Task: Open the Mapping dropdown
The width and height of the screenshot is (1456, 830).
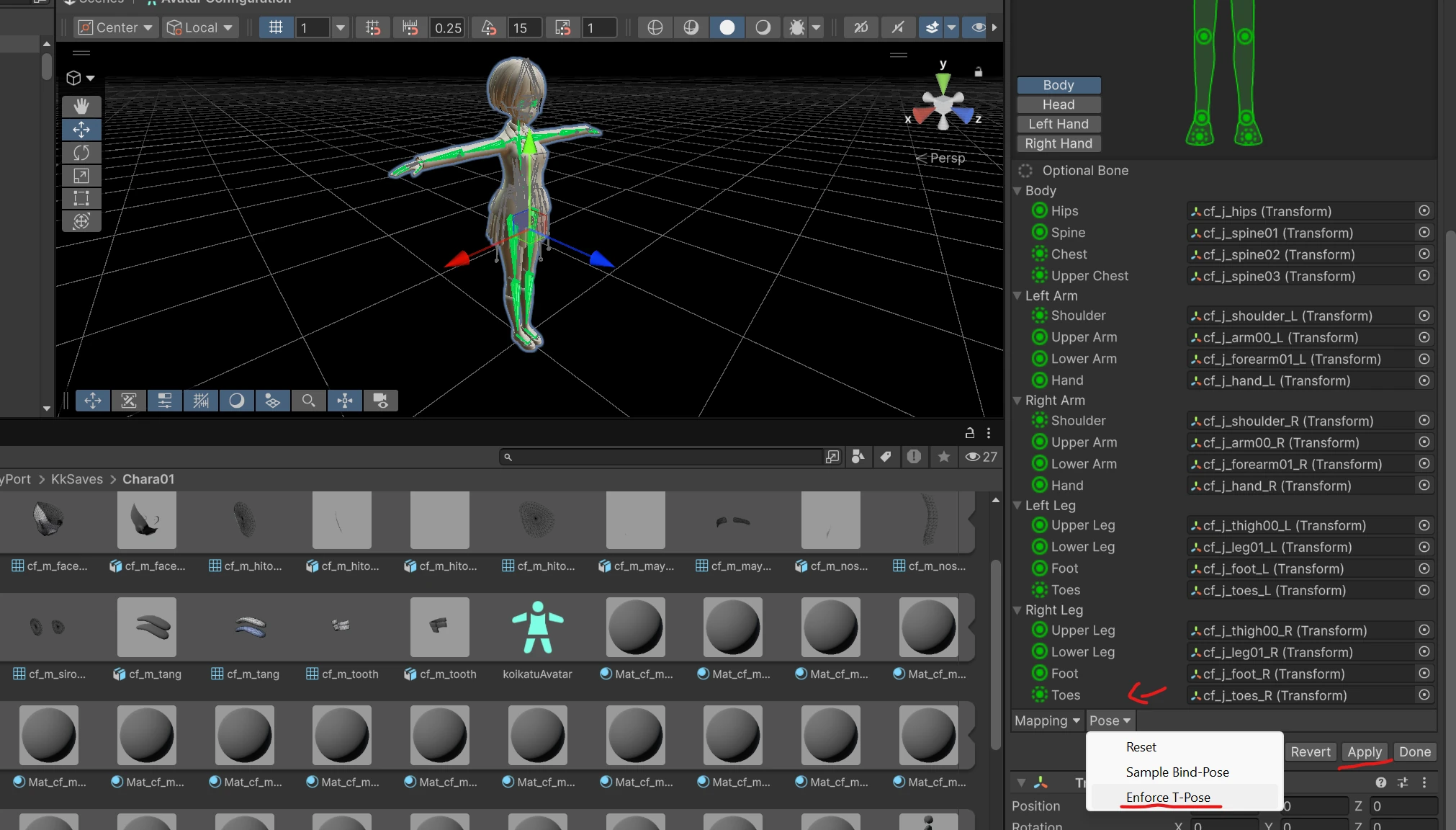Action: (x=1046, y=720)
